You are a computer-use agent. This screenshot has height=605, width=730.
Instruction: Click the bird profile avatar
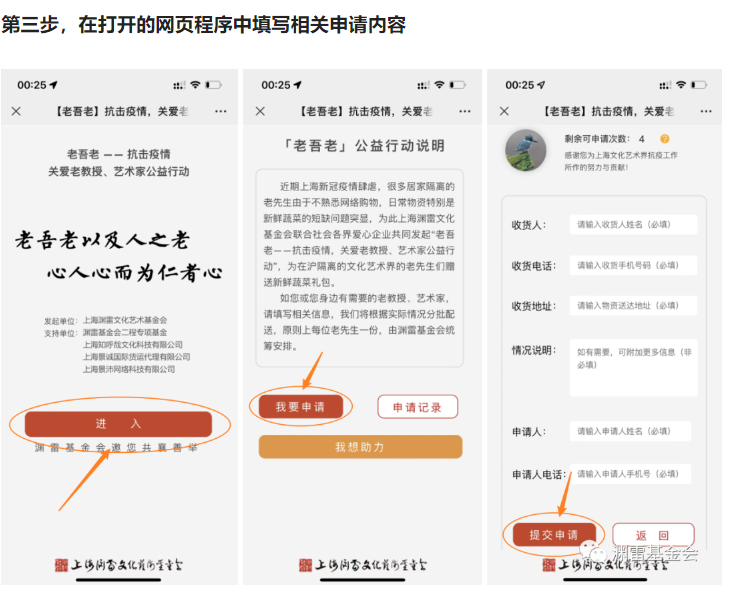tap(526, 148)
